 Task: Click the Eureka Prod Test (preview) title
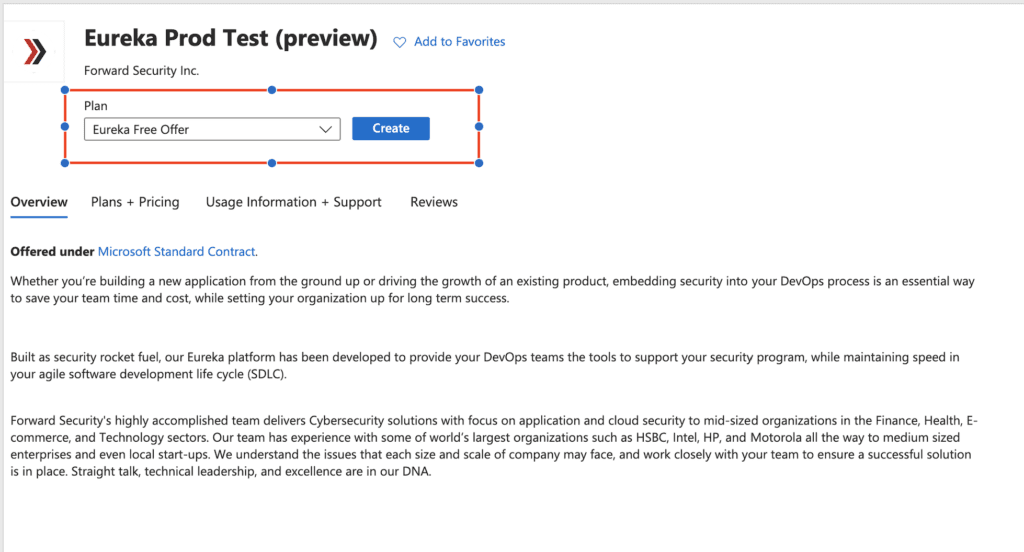click(x=231, y=39)
